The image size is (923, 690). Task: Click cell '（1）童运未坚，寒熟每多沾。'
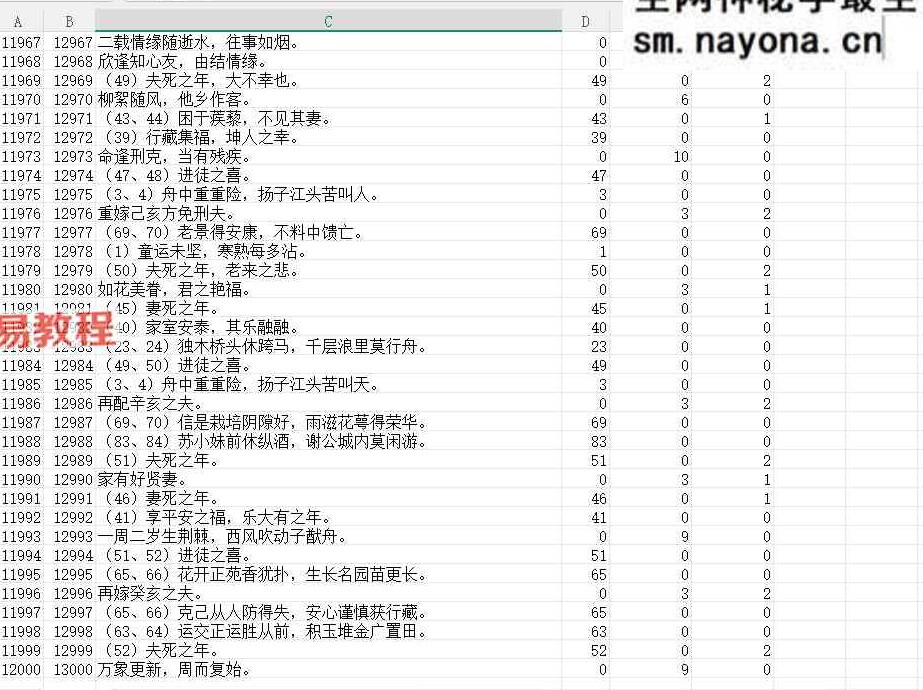(328, 251)
